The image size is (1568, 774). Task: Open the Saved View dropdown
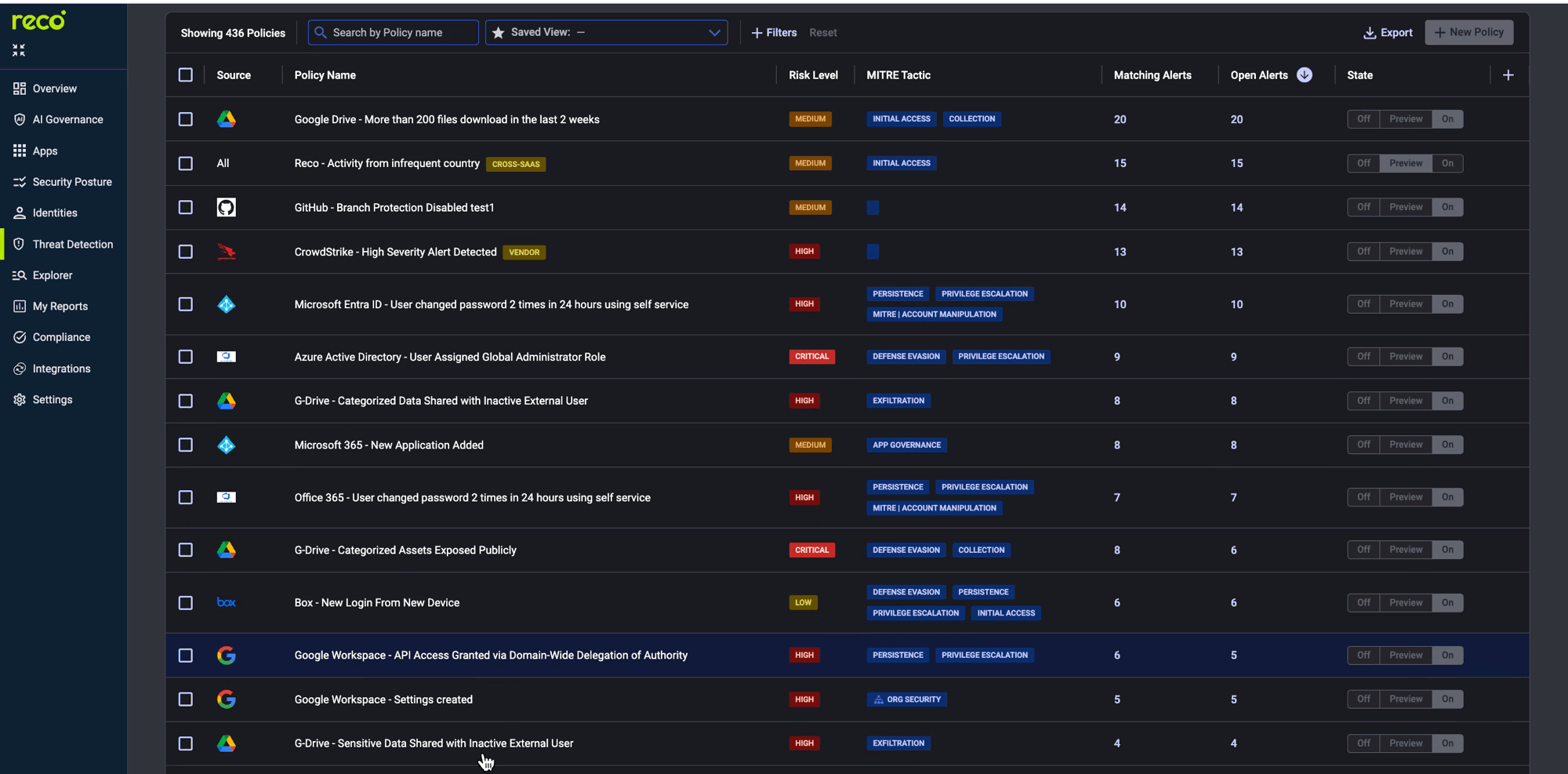(x=606, y=32)
